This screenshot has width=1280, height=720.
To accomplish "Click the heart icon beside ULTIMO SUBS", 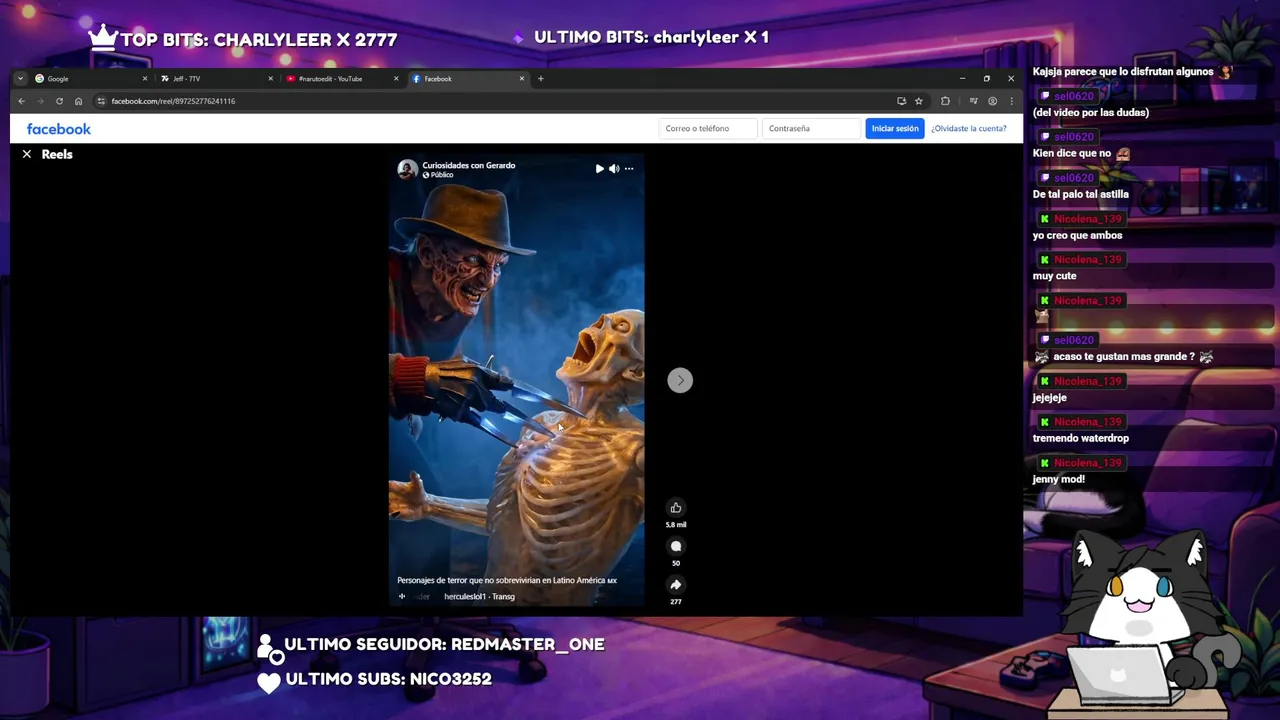I will (x=269, y=683).
